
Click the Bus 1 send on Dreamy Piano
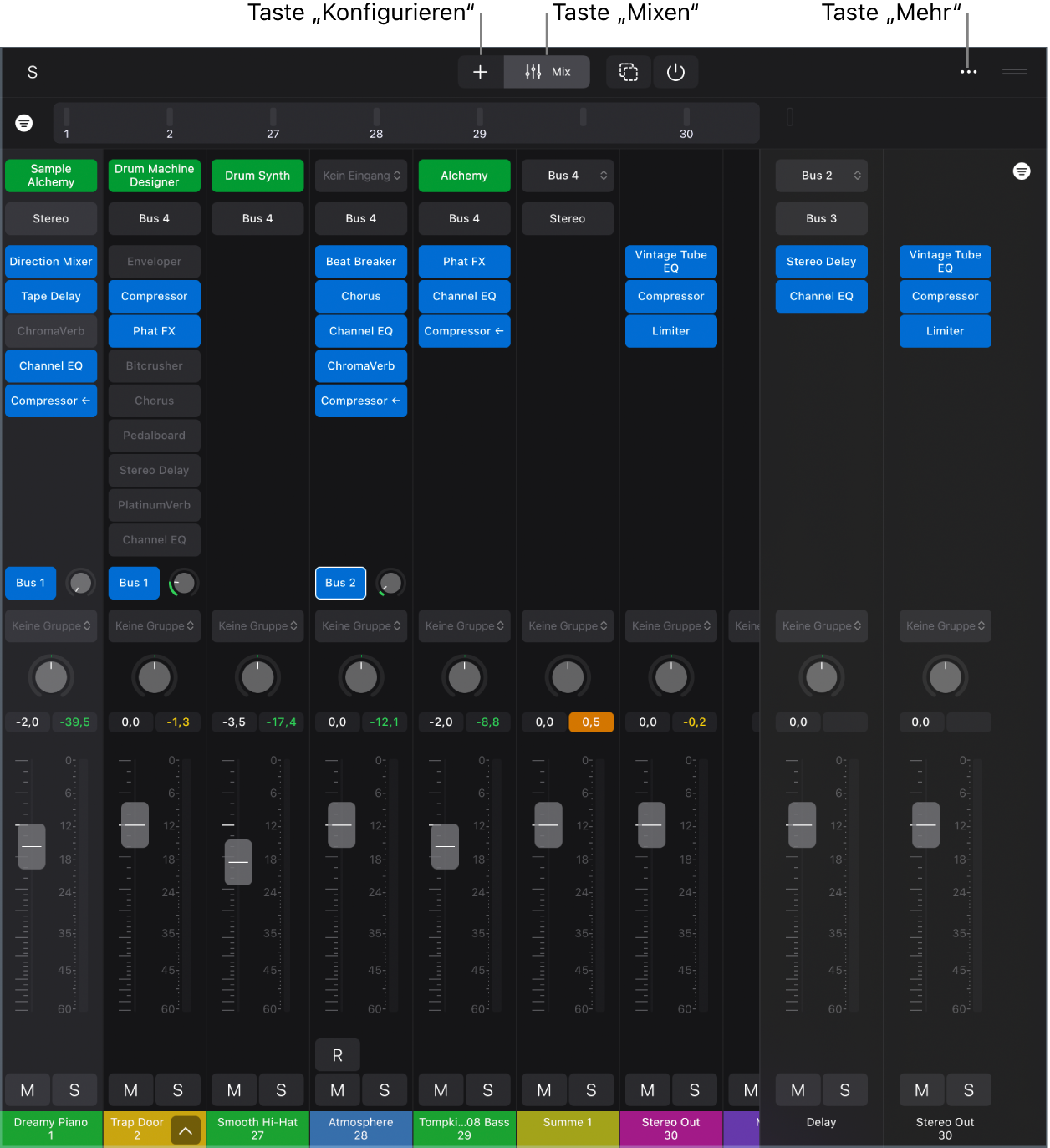pyautogui.click(x=30, y=583)
